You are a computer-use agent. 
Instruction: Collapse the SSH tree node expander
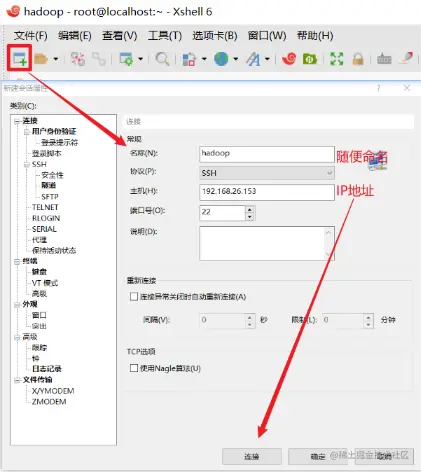[26, 164]
